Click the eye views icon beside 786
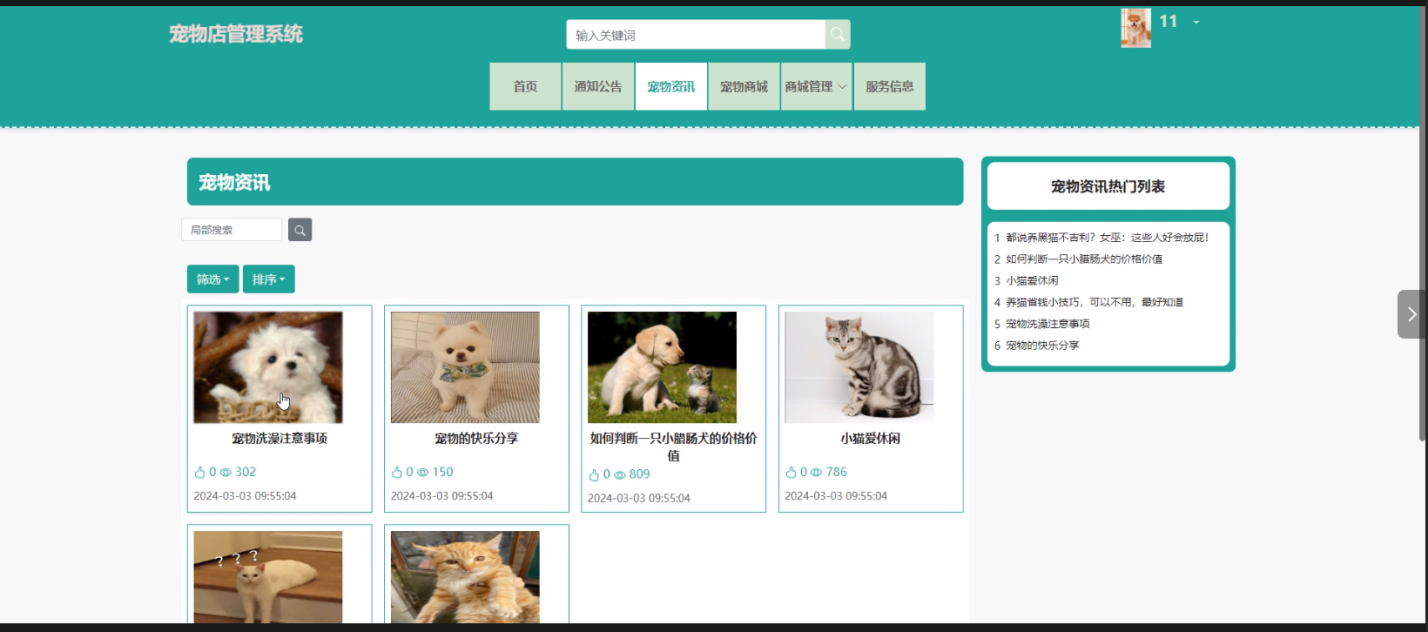1428x632 pixels. [817, 472]
